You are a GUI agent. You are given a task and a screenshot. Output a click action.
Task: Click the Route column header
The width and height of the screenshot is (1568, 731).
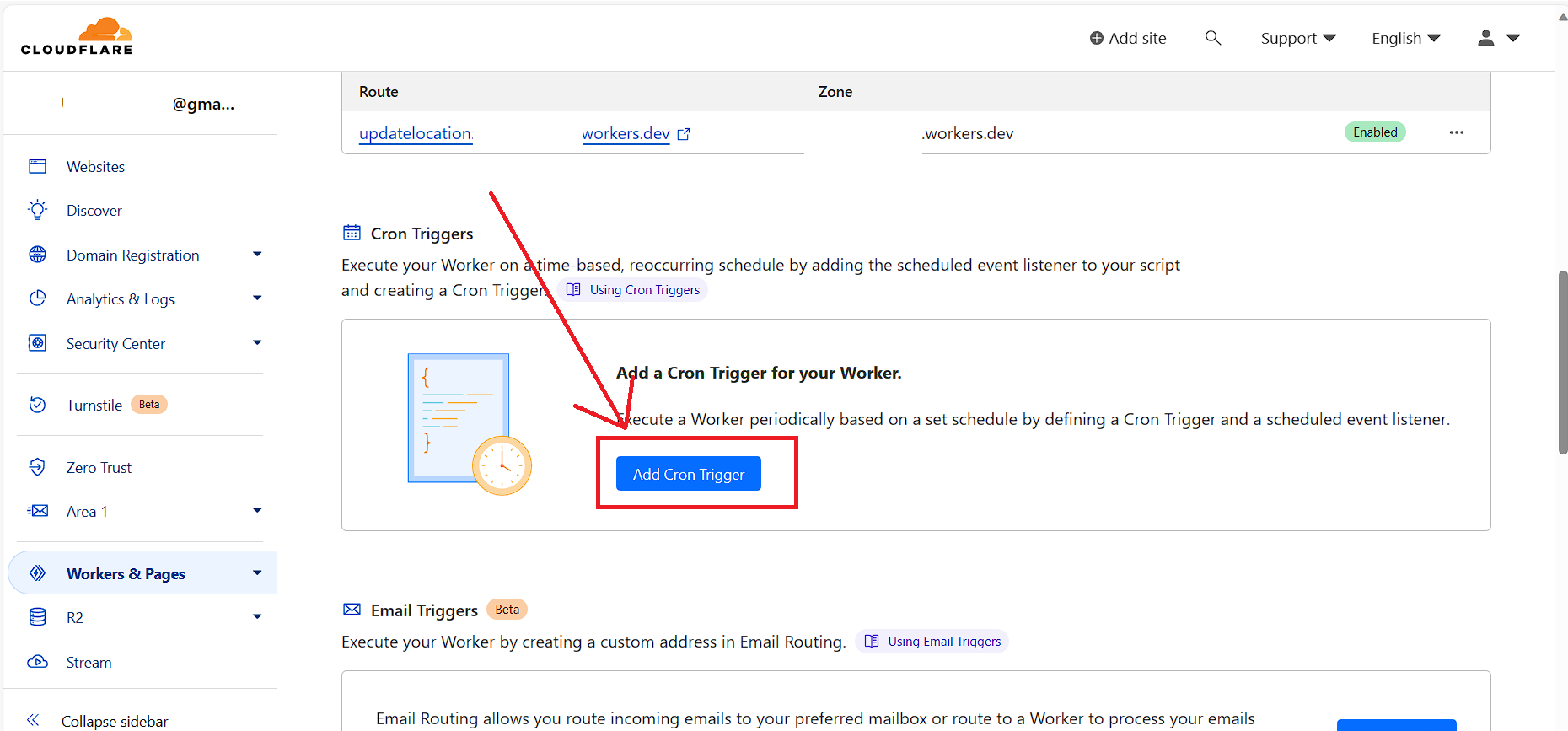click(x=379, y=92)
